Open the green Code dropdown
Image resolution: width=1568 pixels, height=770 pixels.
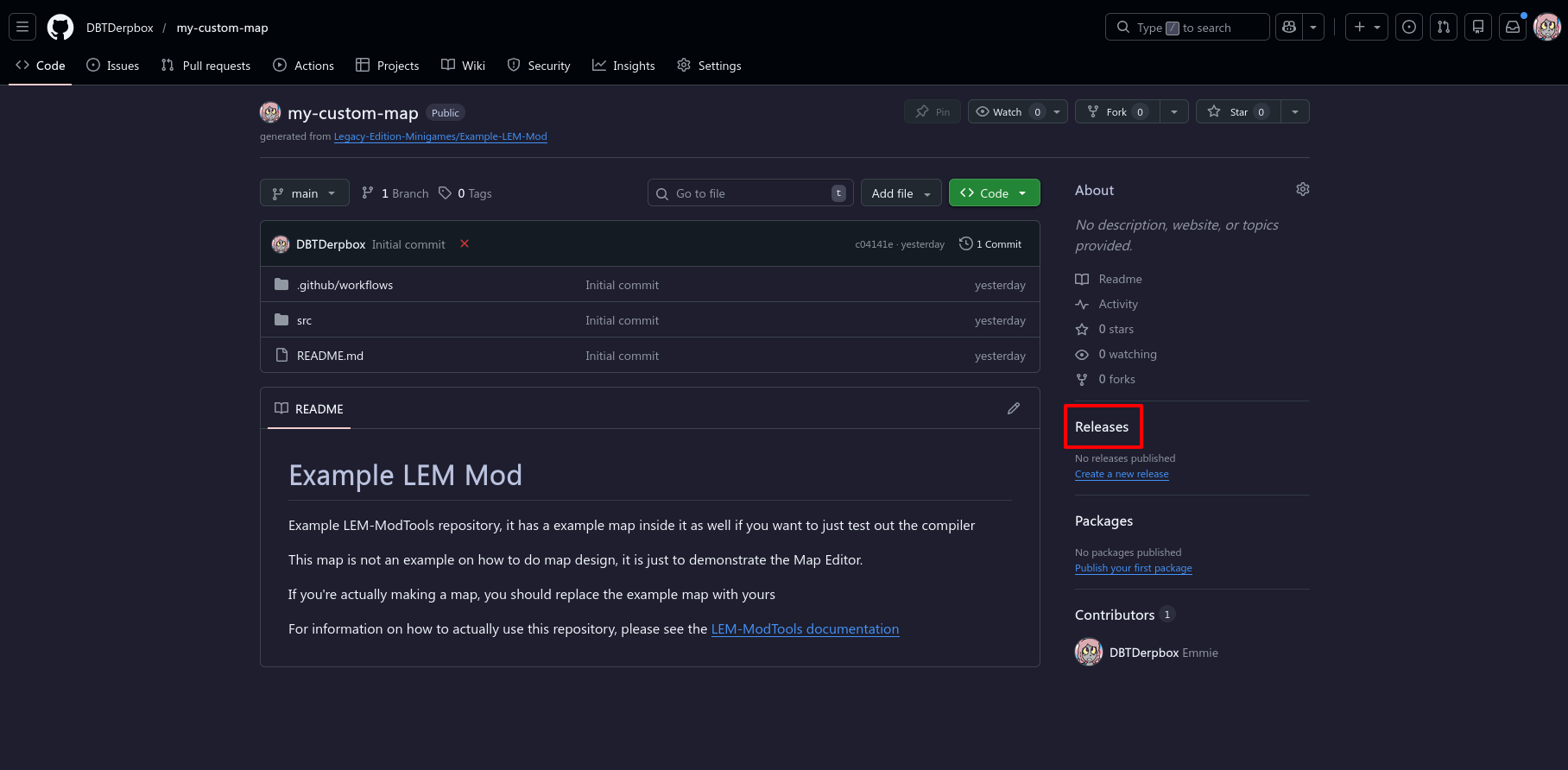995,193
